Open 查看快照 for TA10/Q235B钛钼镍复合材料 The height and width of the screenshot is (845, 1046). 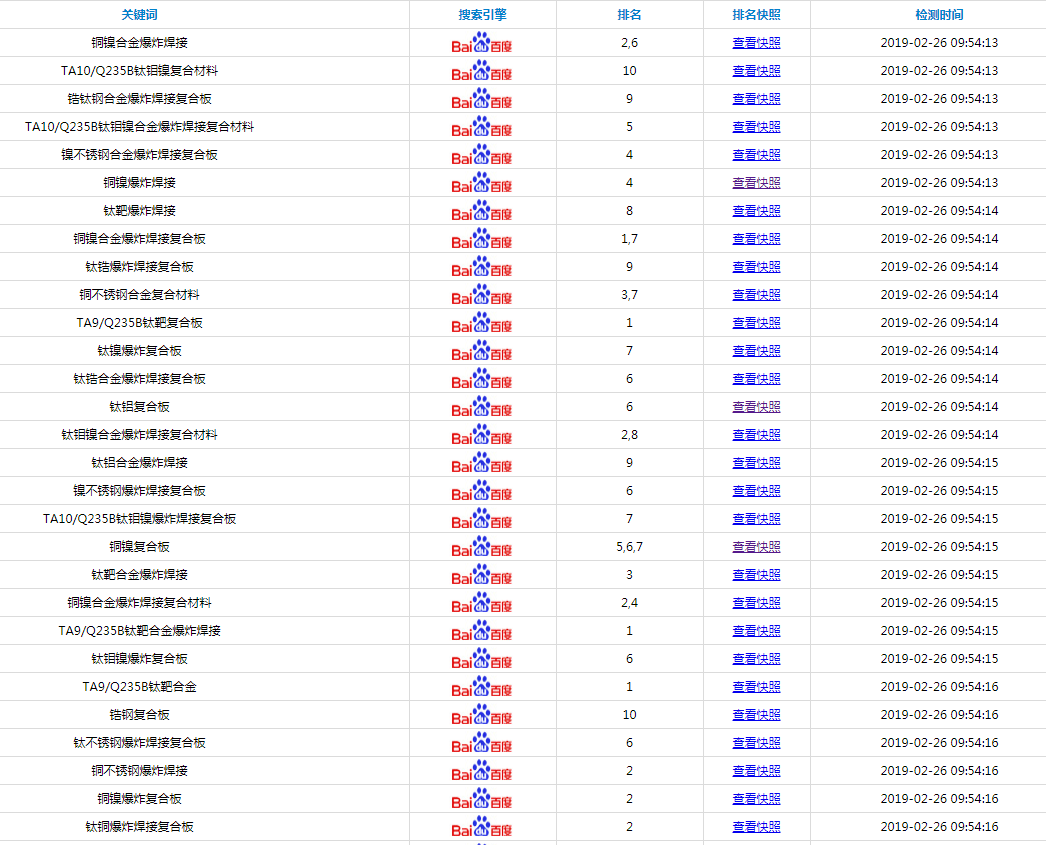(x=756, y=71)
